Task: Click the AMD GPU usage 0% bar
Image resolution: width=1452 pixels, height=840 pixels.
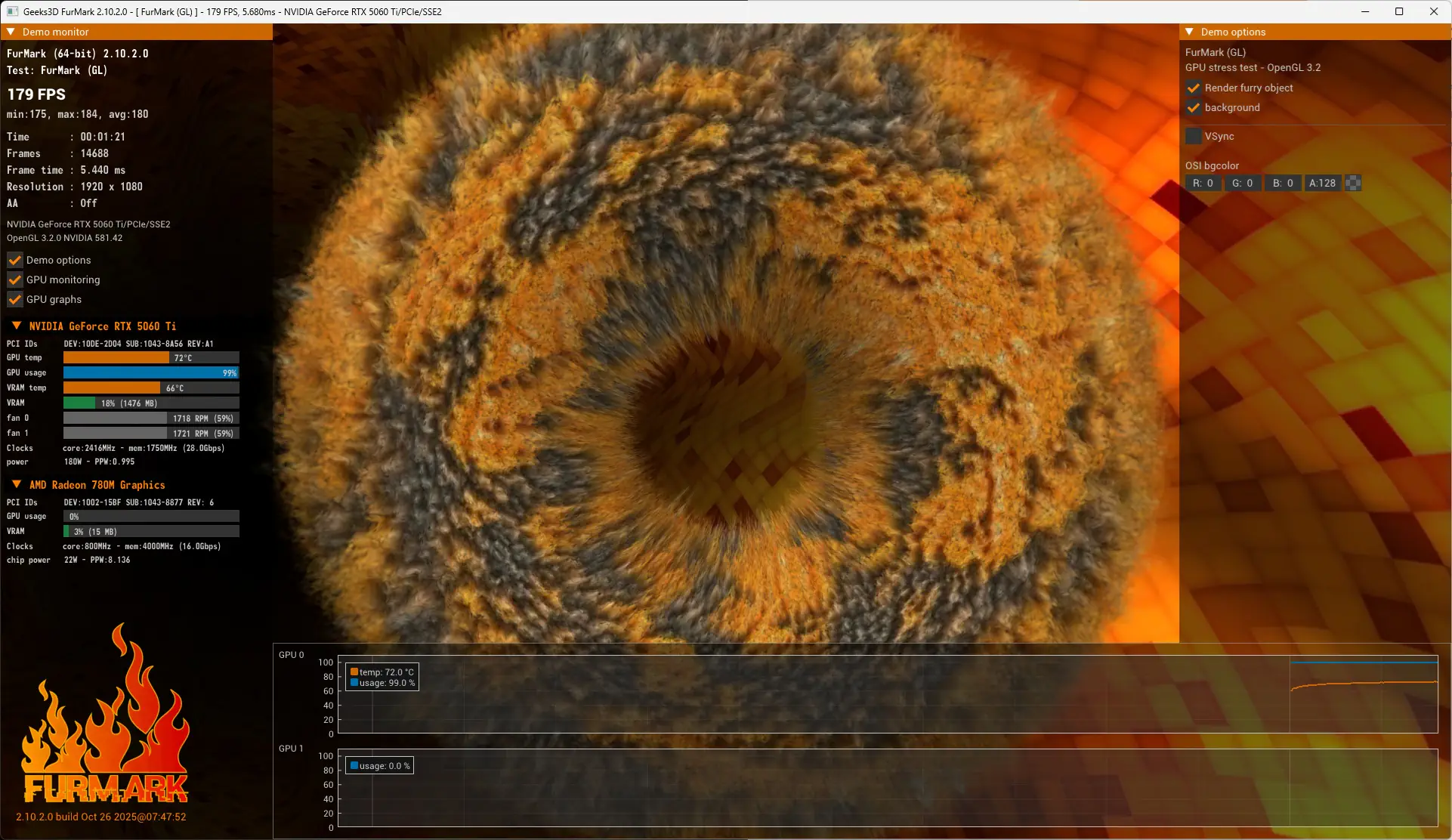Action: 151,517
